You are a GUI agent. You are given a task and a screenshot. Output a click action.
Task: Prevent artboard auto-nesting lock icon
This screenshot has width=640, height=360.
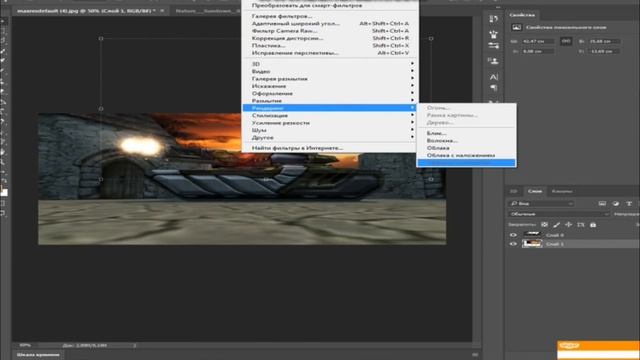580,224
